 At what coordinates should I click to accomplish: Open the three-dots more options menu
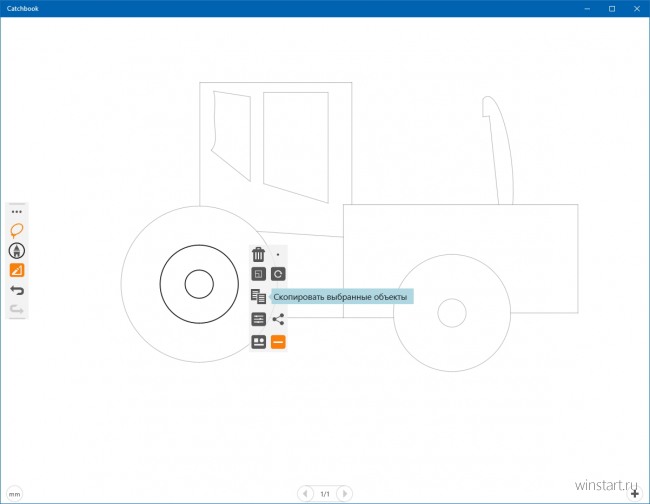[x=17, y=212]
